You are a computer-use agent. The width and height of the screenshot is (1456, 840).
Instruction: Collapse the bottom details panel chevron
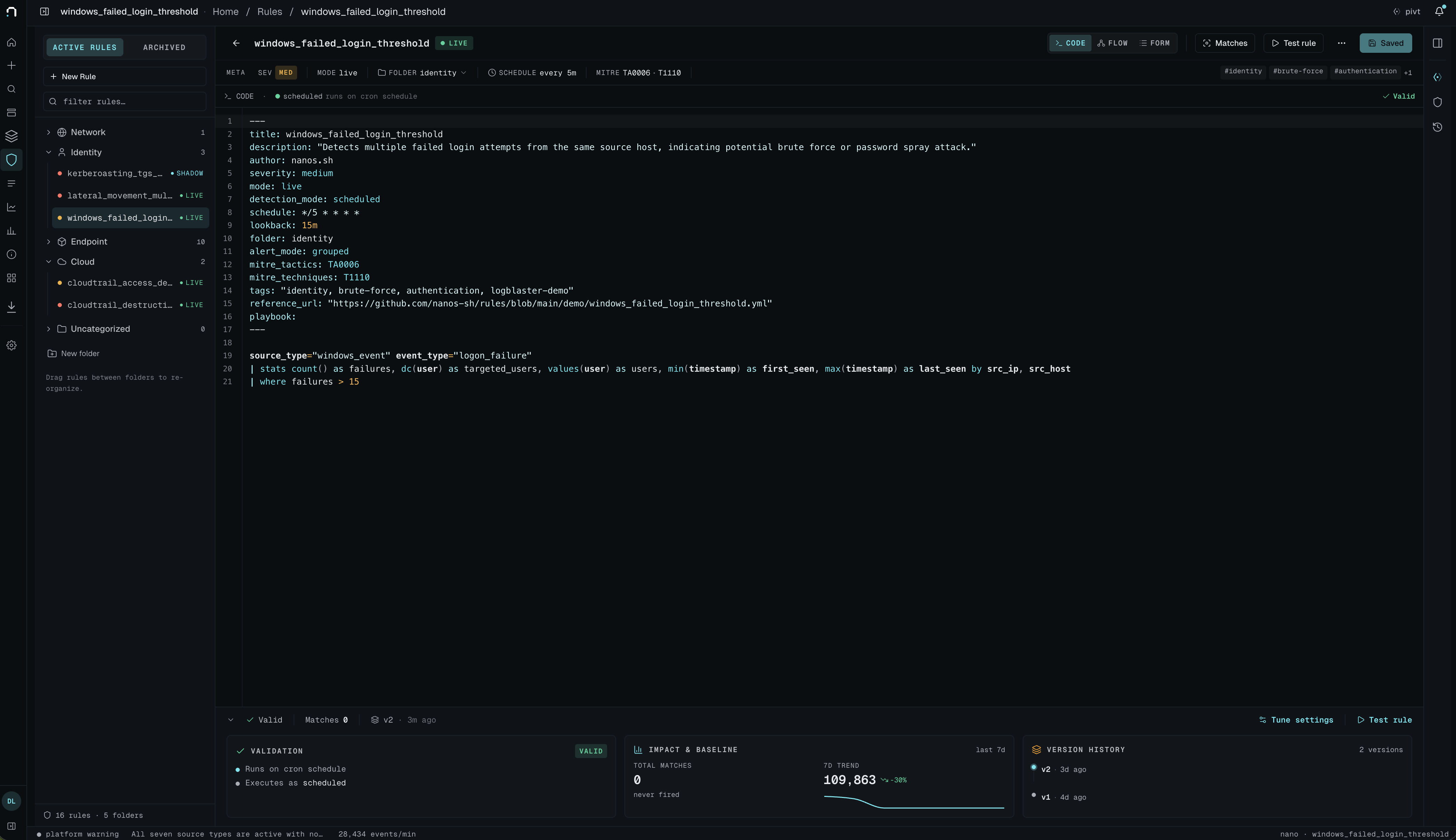(231, 720)
